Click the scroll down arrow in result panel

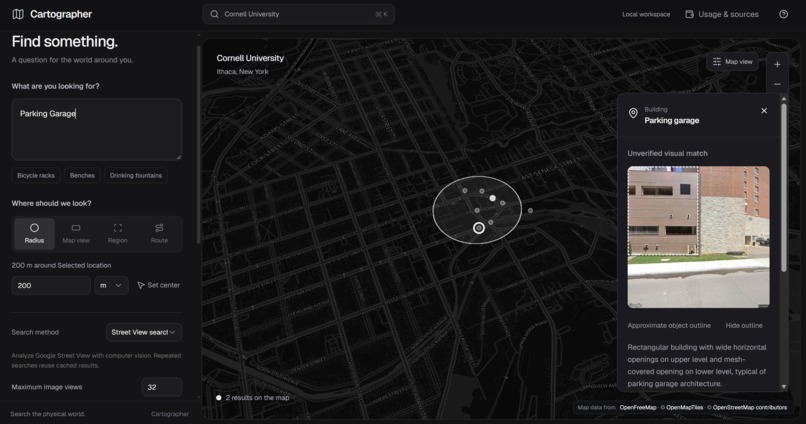point(783,386)
